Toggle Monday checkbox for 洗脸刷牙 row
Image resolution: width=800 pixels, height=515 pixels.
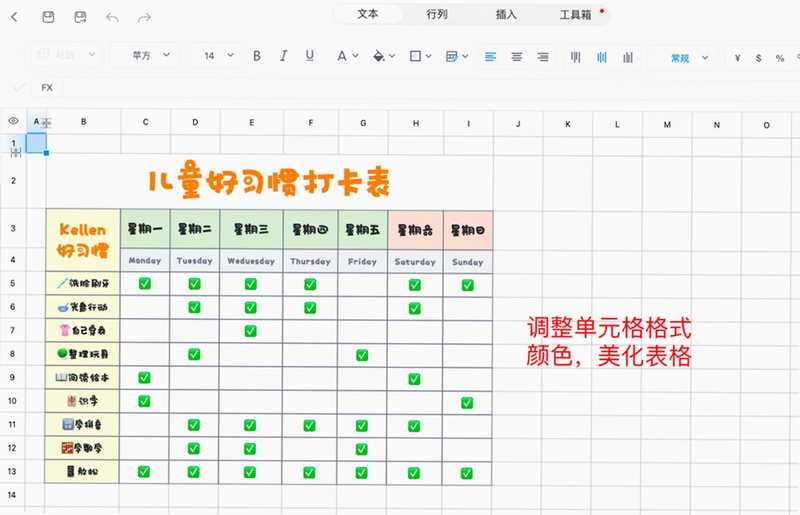145,283
